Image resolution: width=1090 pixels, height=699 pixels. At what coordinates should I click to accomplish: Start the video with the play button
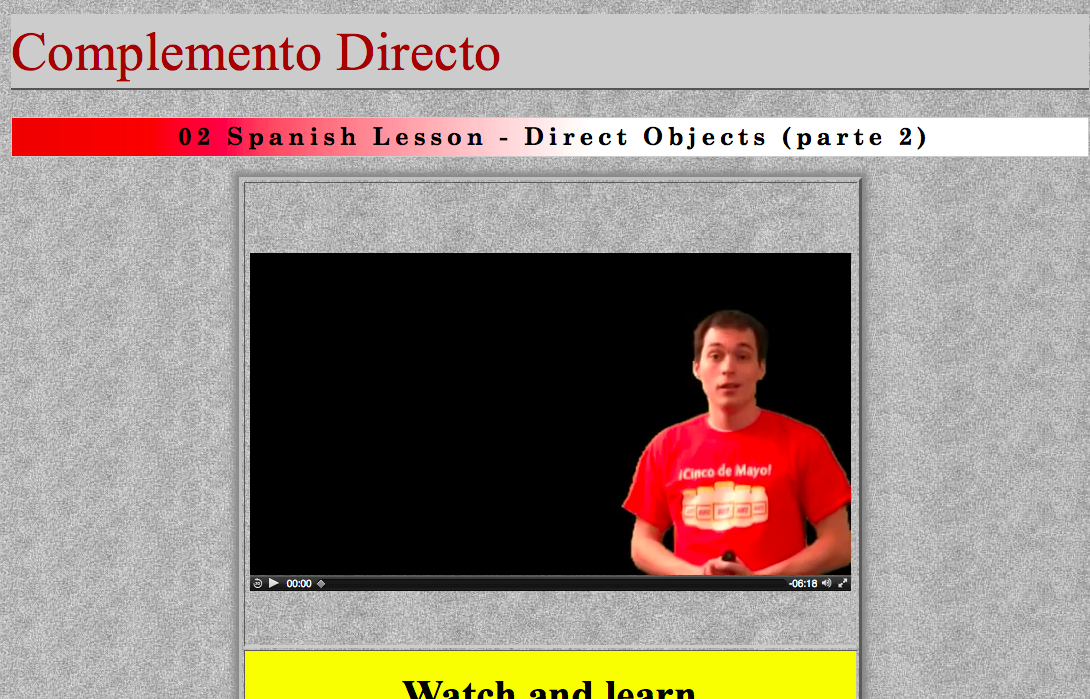pyautogui.click(x=274, y=583)
